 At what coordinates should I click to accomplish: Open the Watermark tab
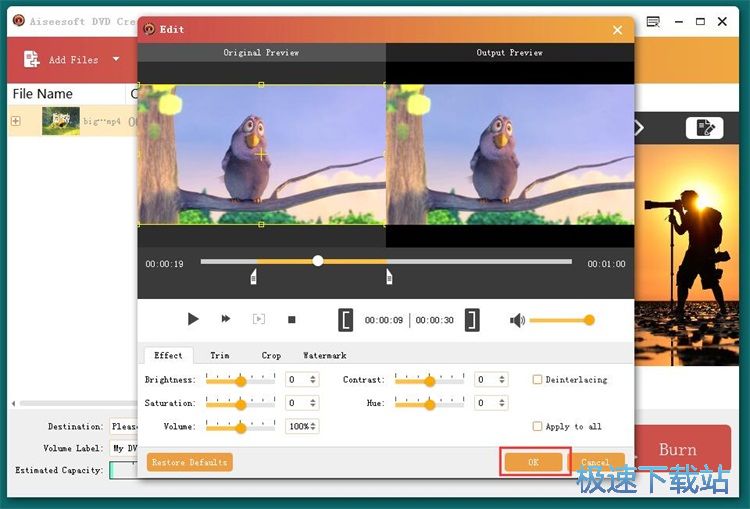pos(325,355)
